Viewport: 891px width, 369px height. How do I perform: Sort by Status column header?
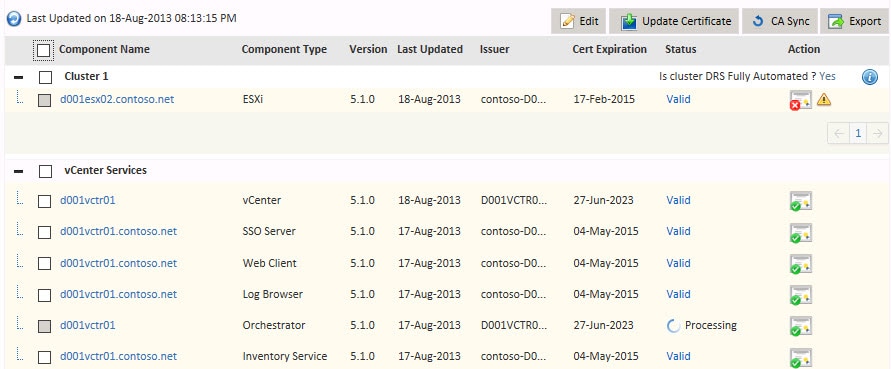(x=681, y=49)
